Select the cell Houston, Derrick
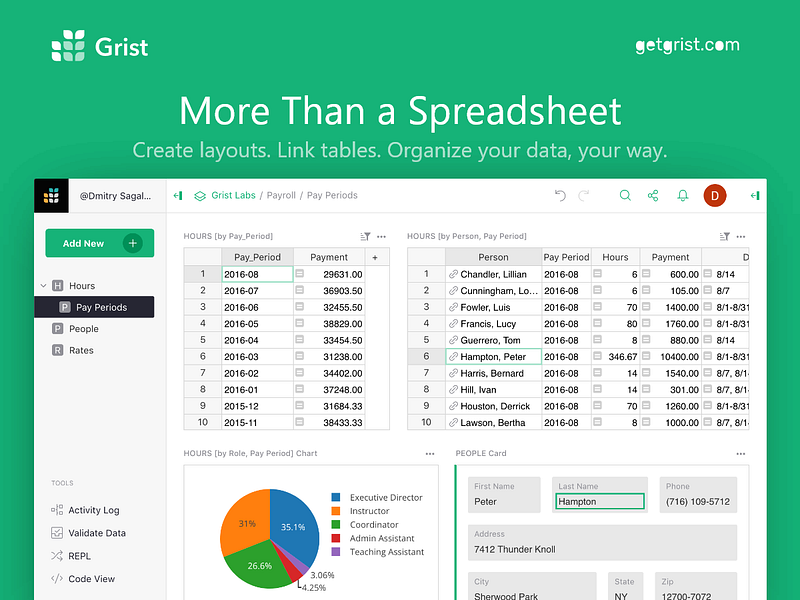Screen dimensions: 800x600 pos(493,406)
